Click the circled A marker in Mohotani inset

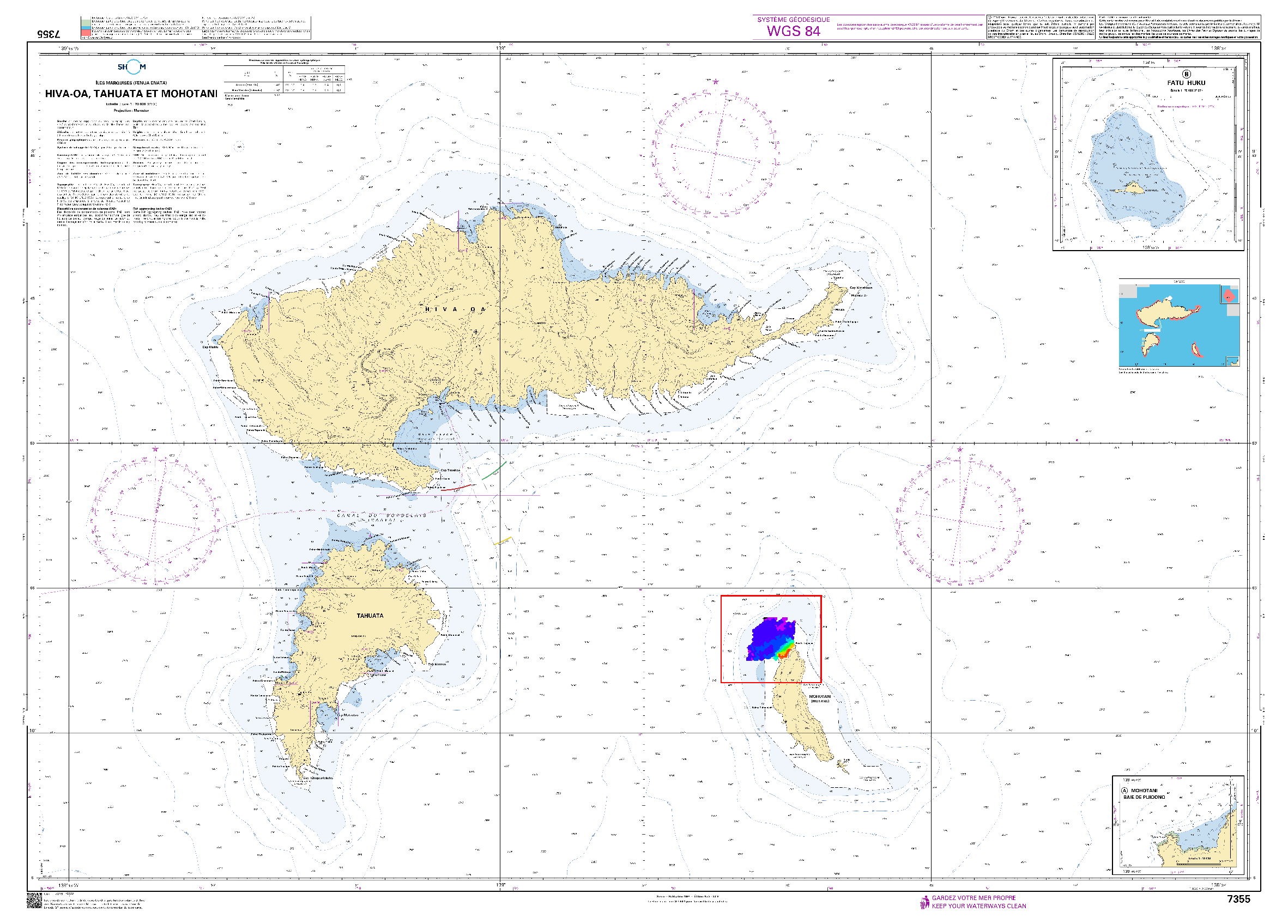pyautogui.click(x=1124, y=791)
